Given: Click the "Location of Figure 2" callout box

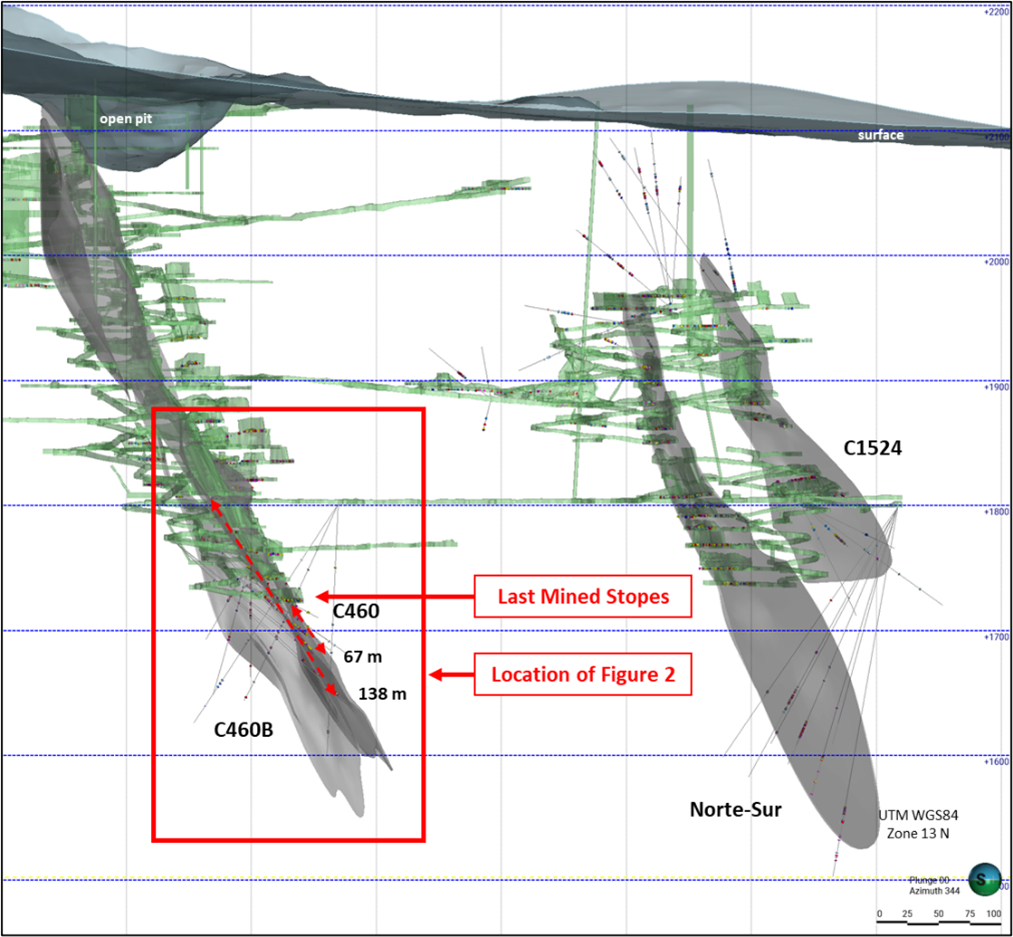Looking at the screenshot, I should click(583, 675).
